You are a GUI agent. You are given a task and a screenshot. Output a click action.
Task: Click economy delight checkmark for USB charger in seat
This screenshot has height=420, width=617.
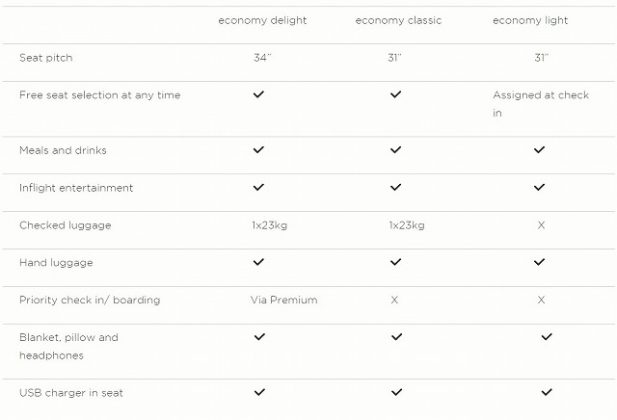tap(260, 392)
